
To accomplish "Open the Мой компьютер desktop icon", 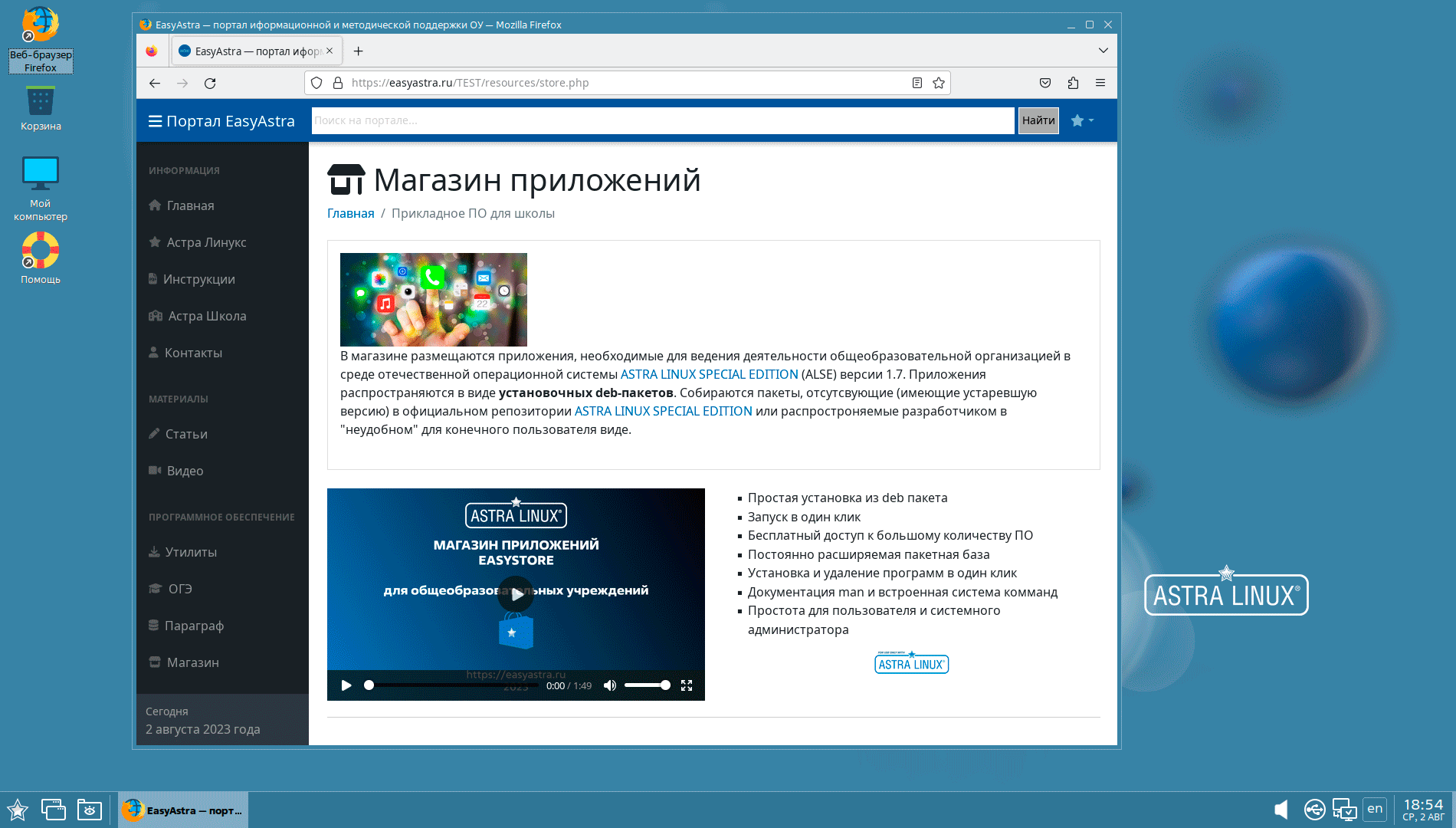I will (41, 189).
